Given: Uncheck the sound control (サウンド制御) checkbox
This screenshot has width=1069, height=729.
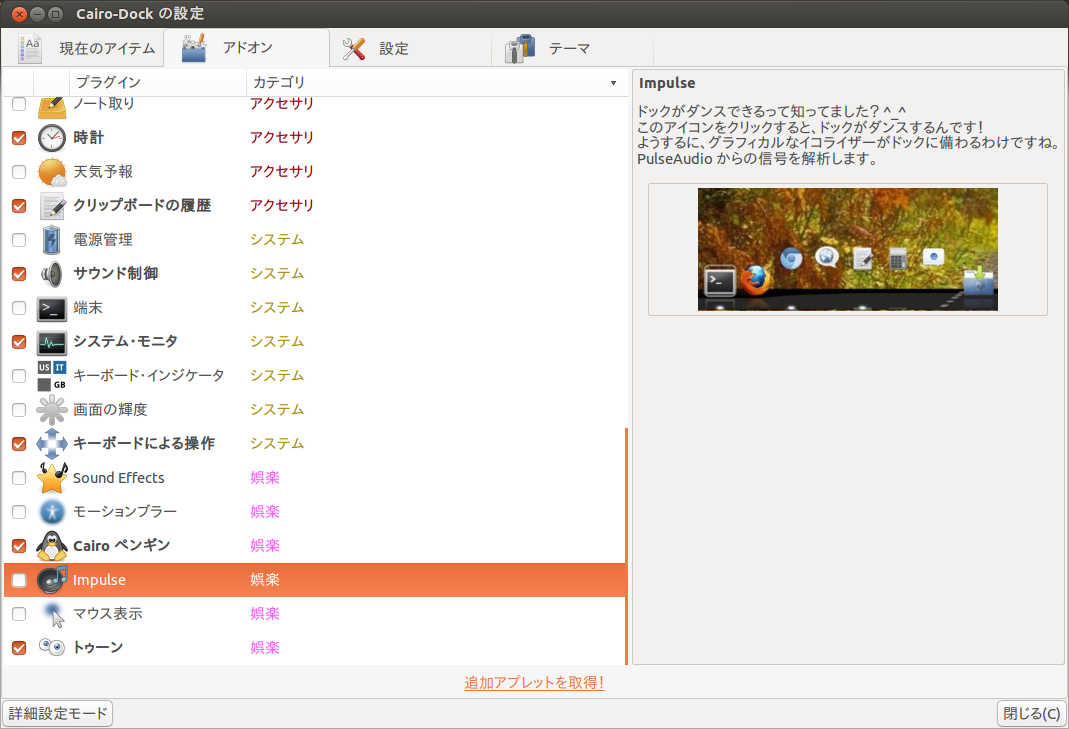Looking at the screenshot, I should tap(19, 274).
